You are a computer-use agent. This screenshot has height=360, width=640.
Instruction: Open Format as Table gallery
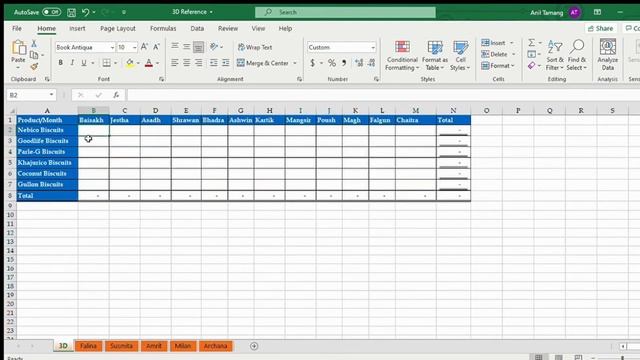pyautogui.click(x=435, y=56)
